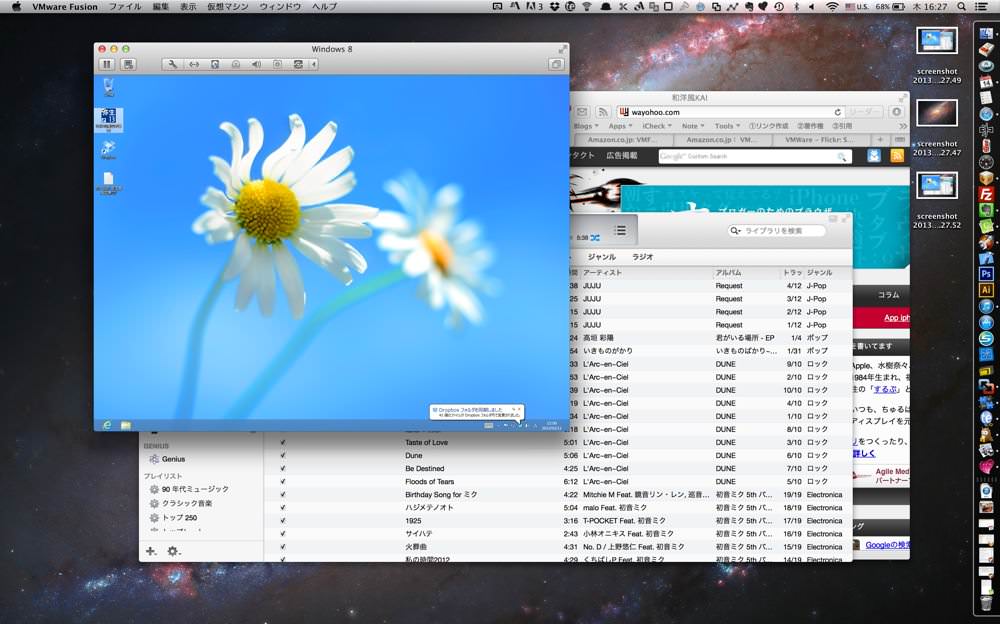Open the Note bookmarks dropdown
This screenshot has height=624, width=1000.
(x=693, y=126)
